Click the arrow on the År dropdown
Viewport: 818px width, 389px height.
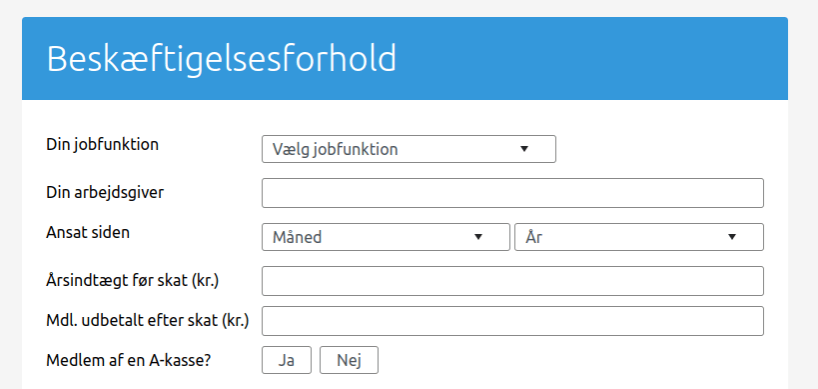[x=732, y=237]
